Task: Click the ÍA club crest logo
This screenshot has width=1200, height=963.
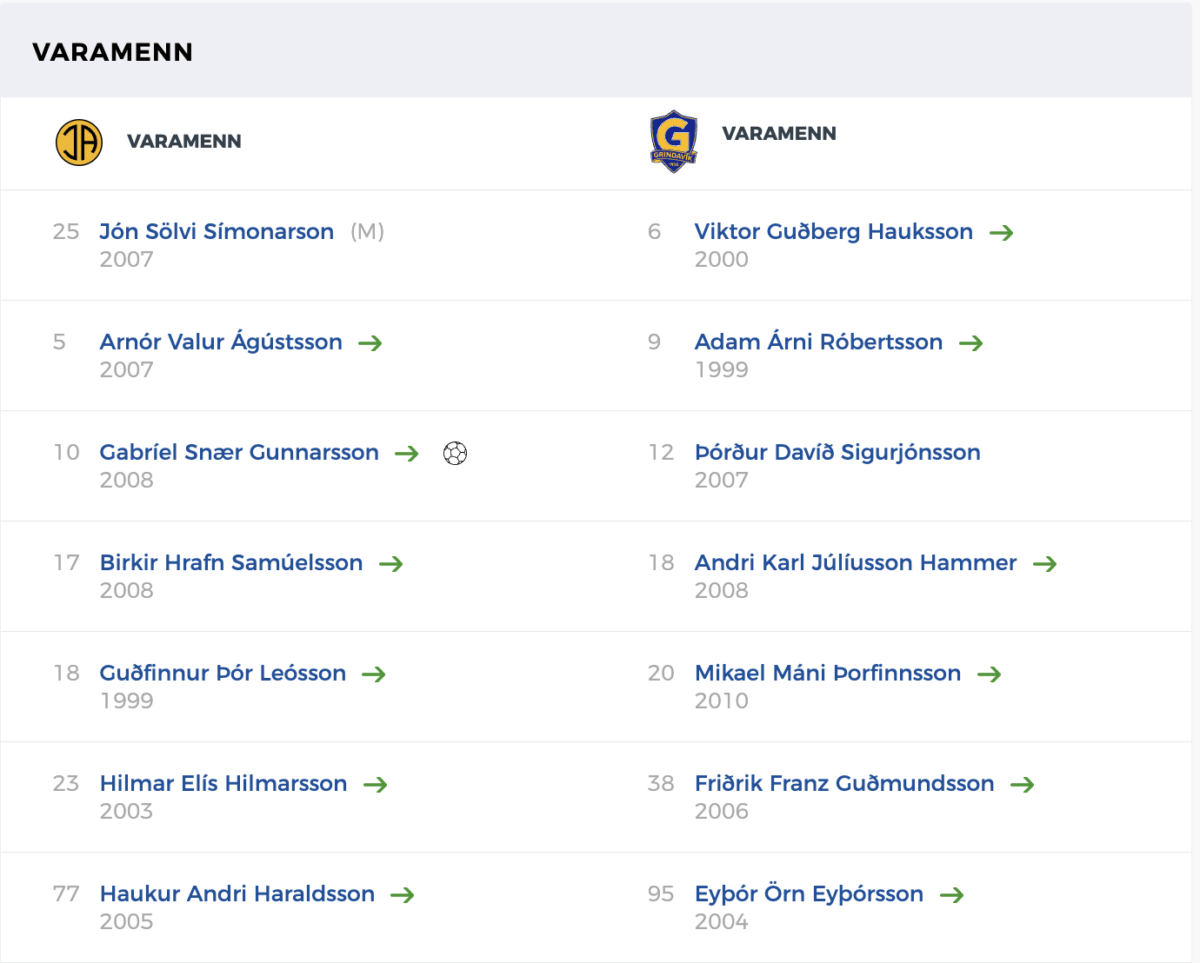Action: pyautogui.click(x=79, y=142)
